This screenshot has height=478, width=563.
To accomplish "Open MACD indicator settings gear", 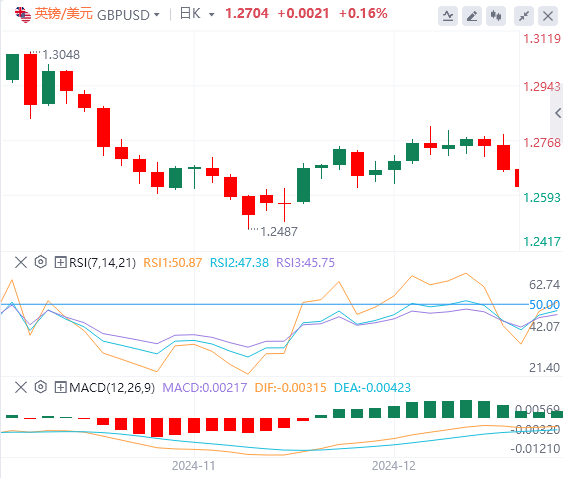I will pos(41,387).
